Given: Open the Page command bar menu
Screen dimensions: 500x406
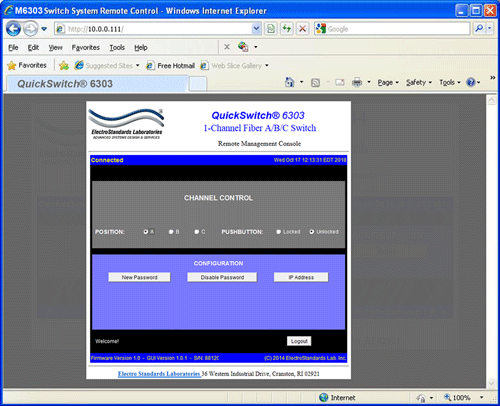Looking at the screenshot, I should click(388, 82).
